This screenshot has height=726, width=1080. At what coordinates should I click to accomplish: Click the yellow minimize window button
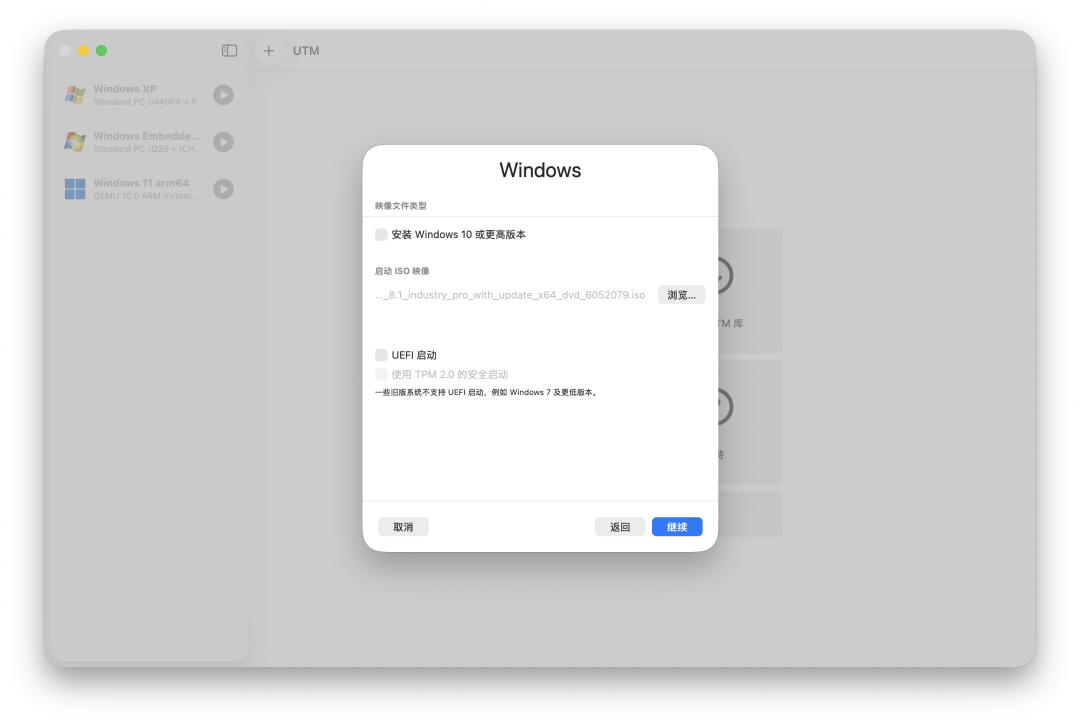coord(83,51)
